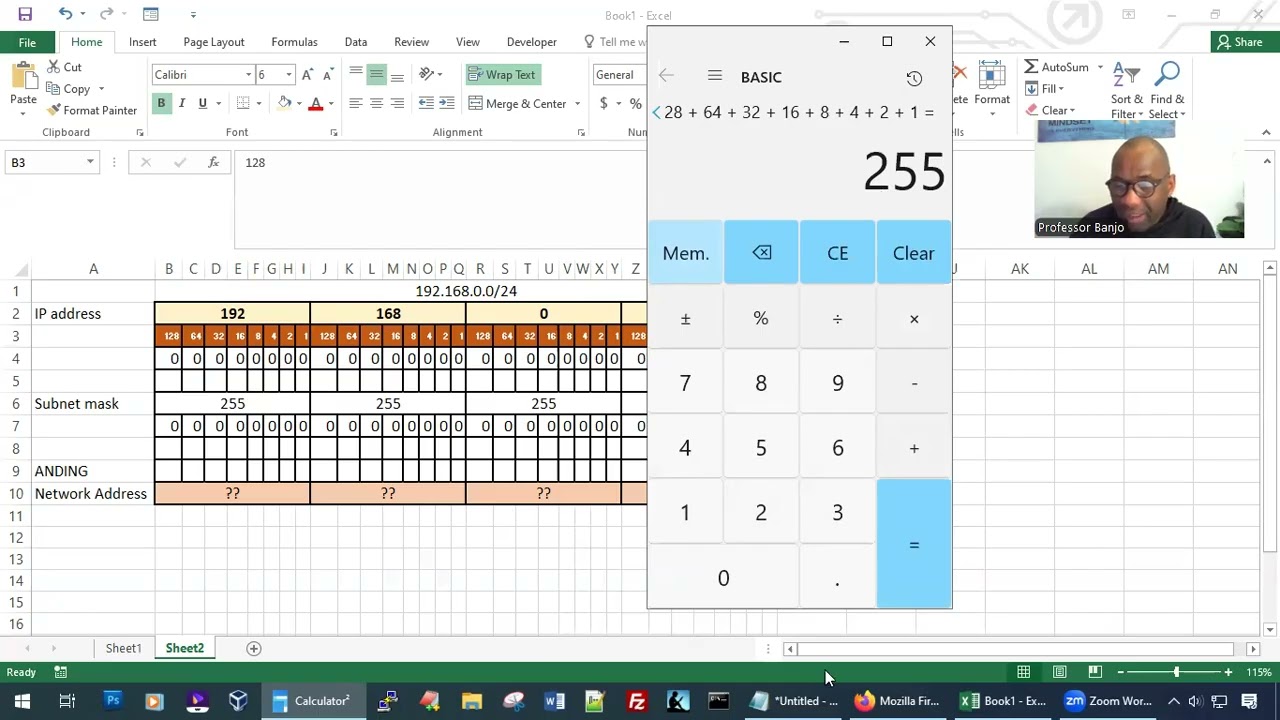Open the Merge & Center dropdown arrow
This screenshot has height=720, width=1280.
[577, 104]
